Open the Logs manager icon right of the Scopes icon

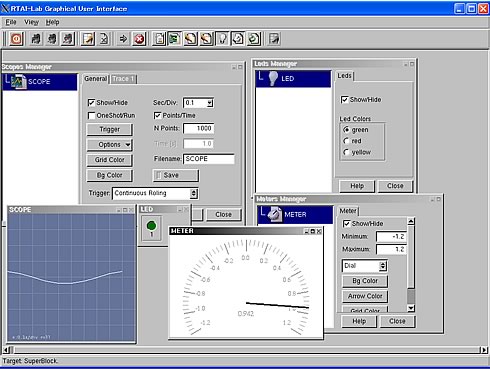tap(191, 39)
